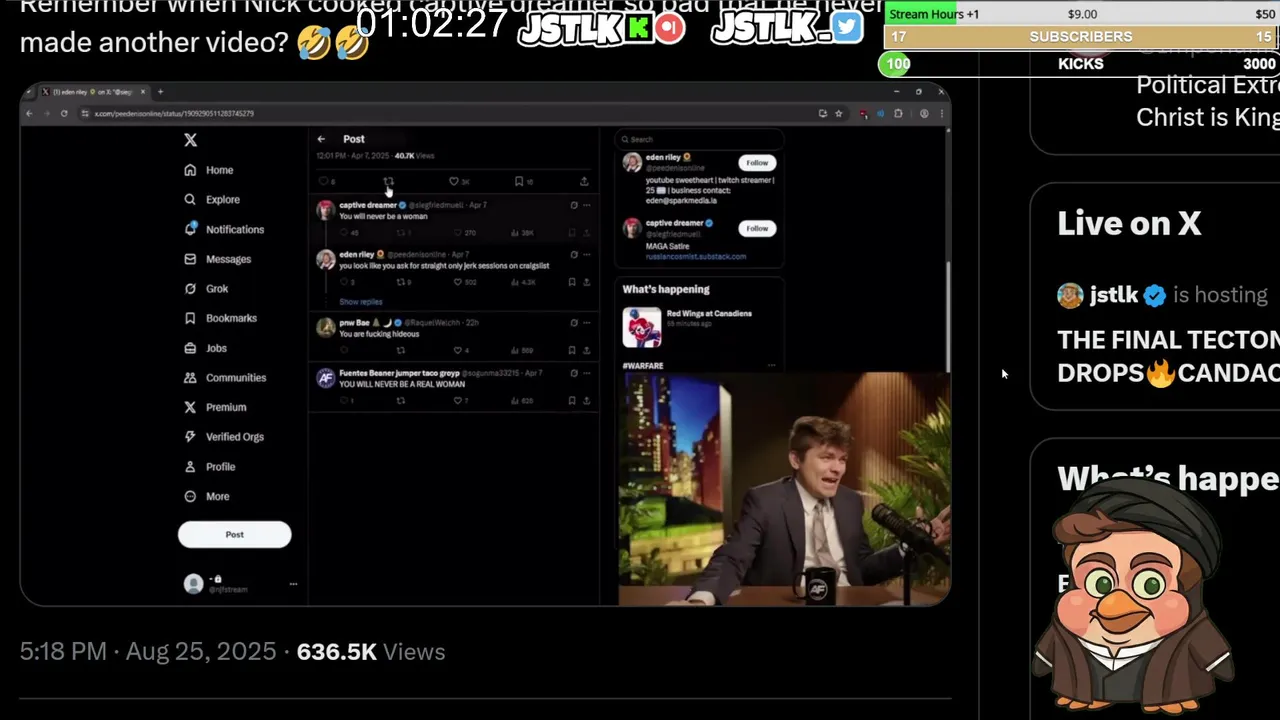Click jstlk host name in Live on X
Viewport: 1280px width, 720px height.
tap(1114, 295)
